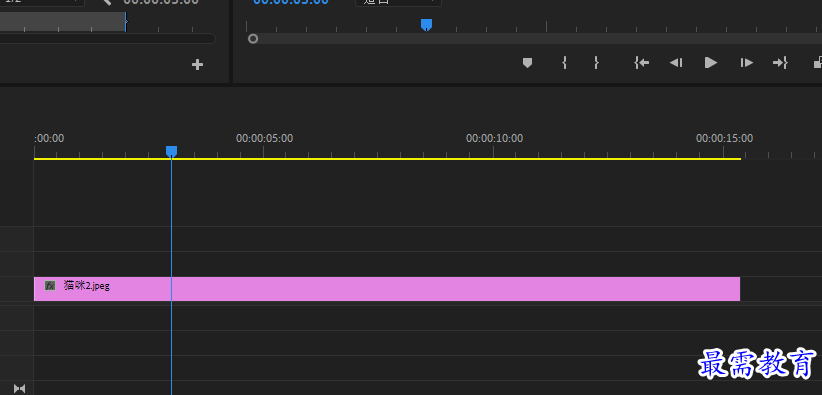Click the 00:00:10:00 mark on timeline ruler
Image resolution: width=822 pixels, height=395 pixels.
coord(494,138)
